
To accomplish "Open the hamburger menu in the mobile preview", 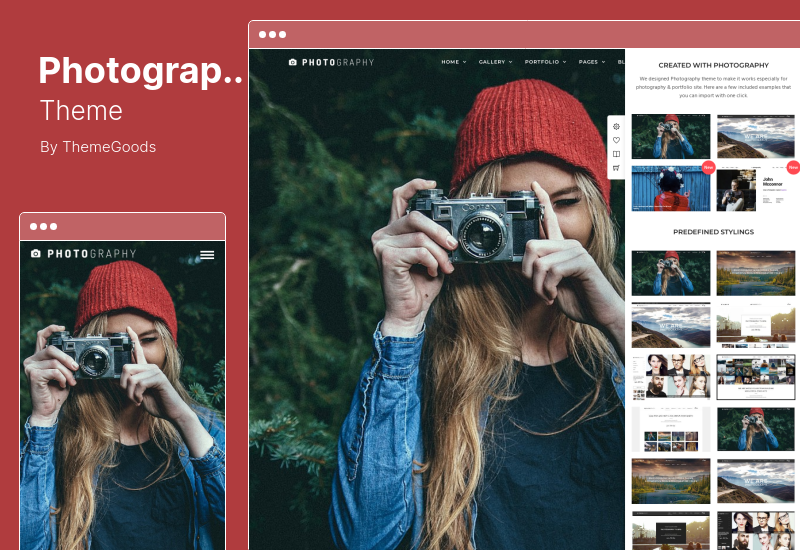I will pos(207,255).
